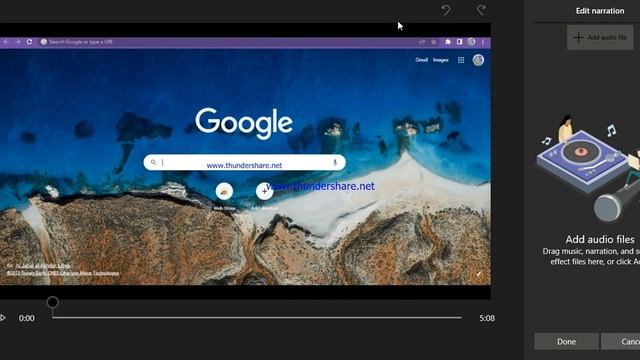This screenshot has height=360, width=640.
Task: Click the share page icon in the address bar
Action: click(422, 42)
